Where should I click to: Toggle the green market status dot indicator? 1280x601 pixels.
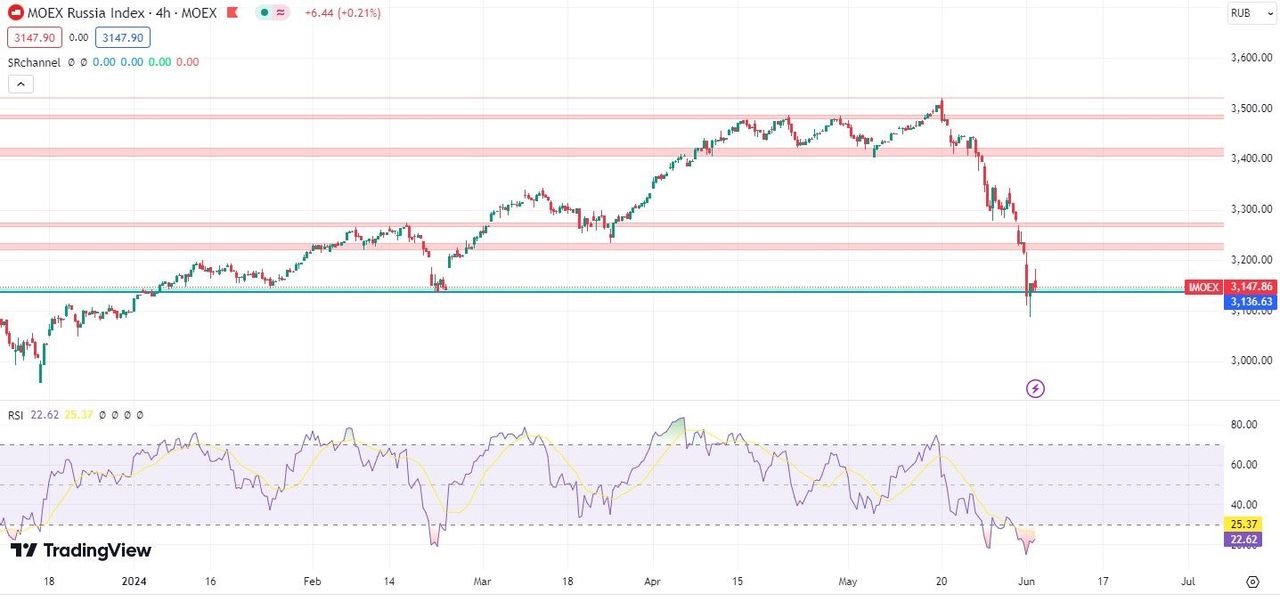(x=264, y=13)
